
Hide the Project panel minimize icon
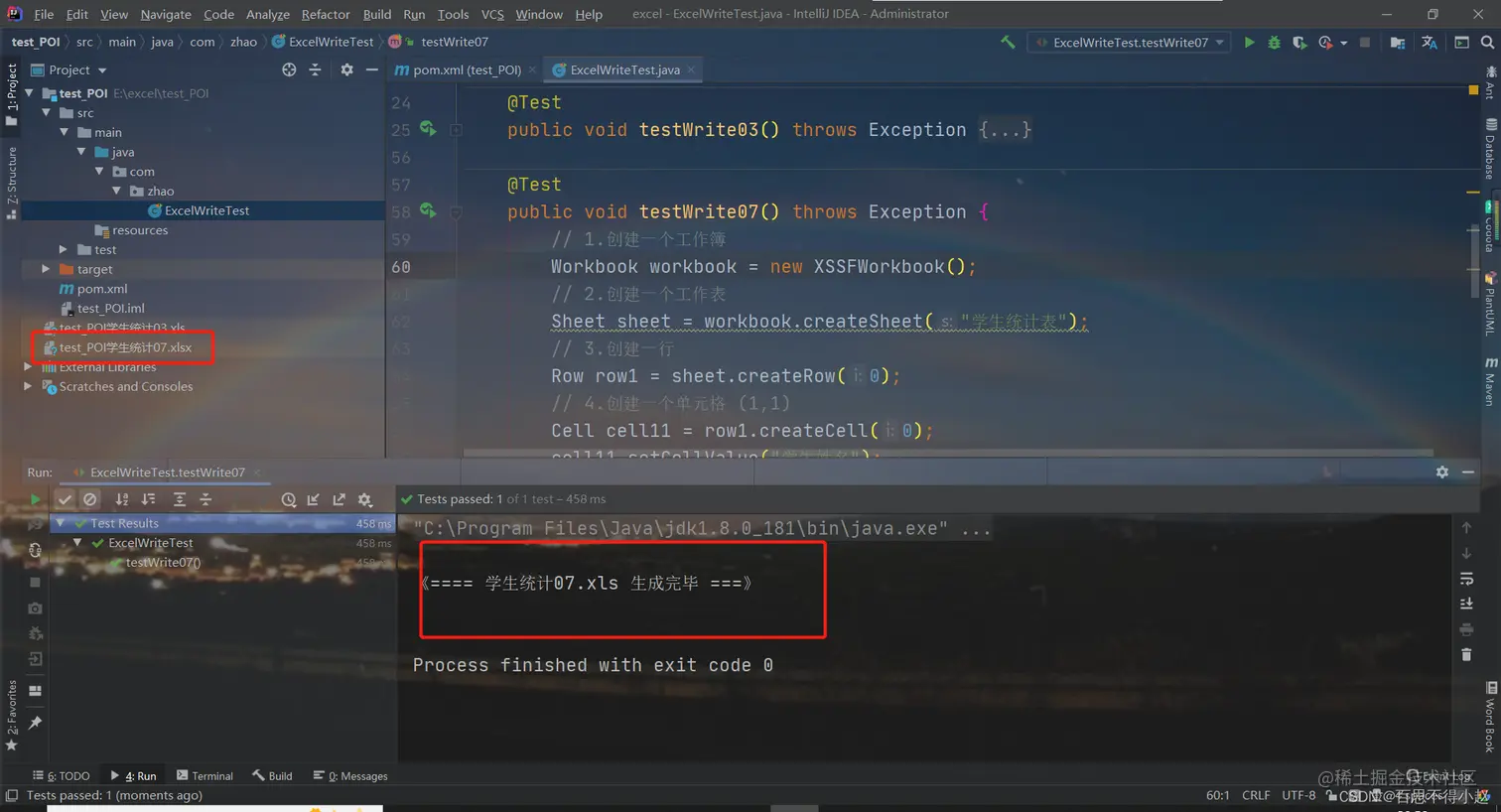tap(372, 69)
